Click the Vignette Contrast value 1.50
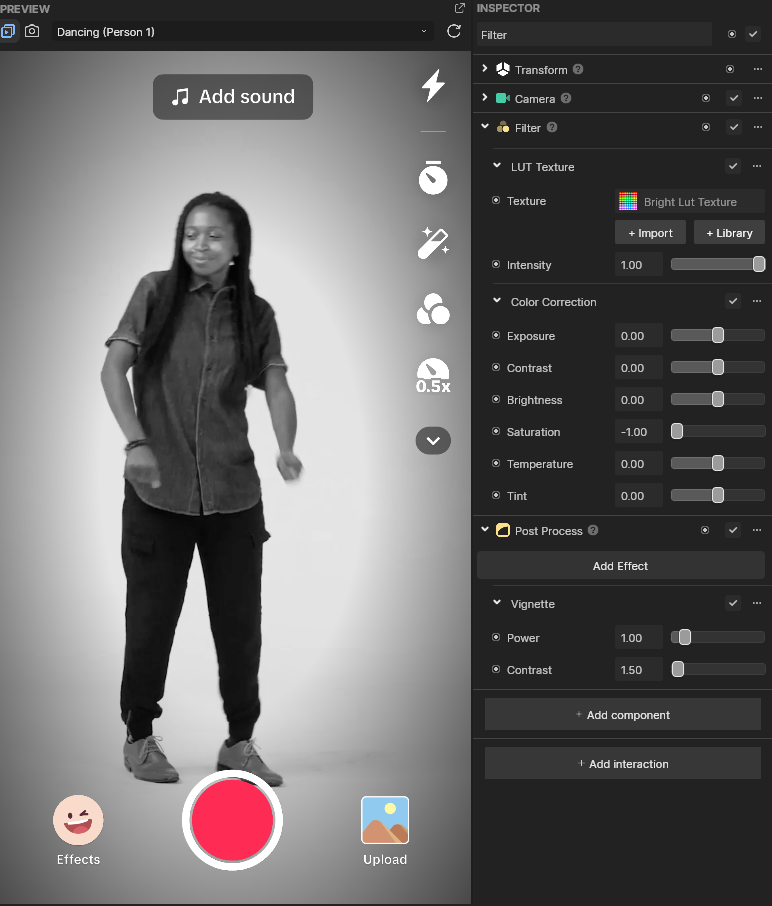The image size is (772, 906). [x=639, y=670]
